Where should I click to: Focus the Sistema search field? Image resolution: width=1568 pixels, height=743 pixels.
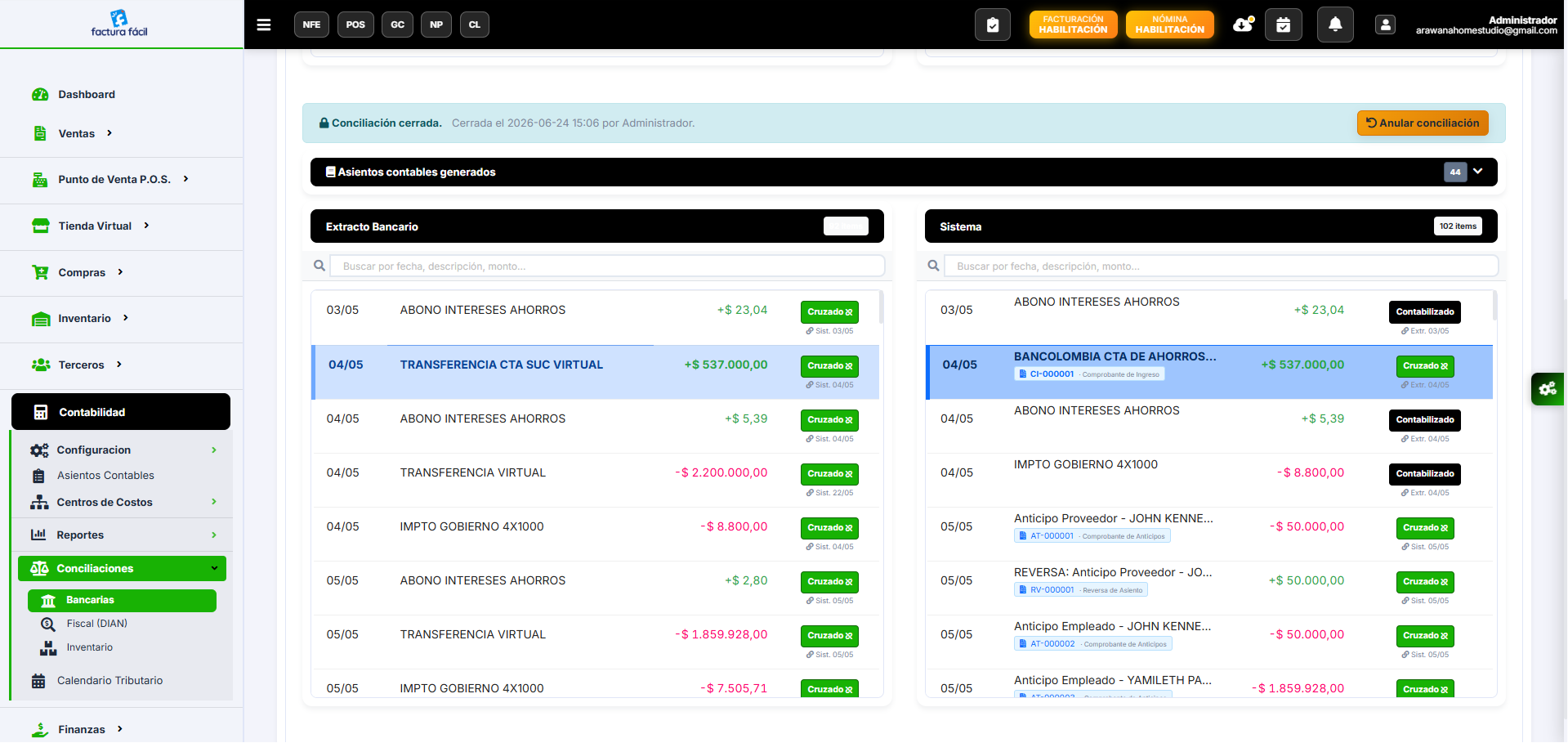point(1222,266)
